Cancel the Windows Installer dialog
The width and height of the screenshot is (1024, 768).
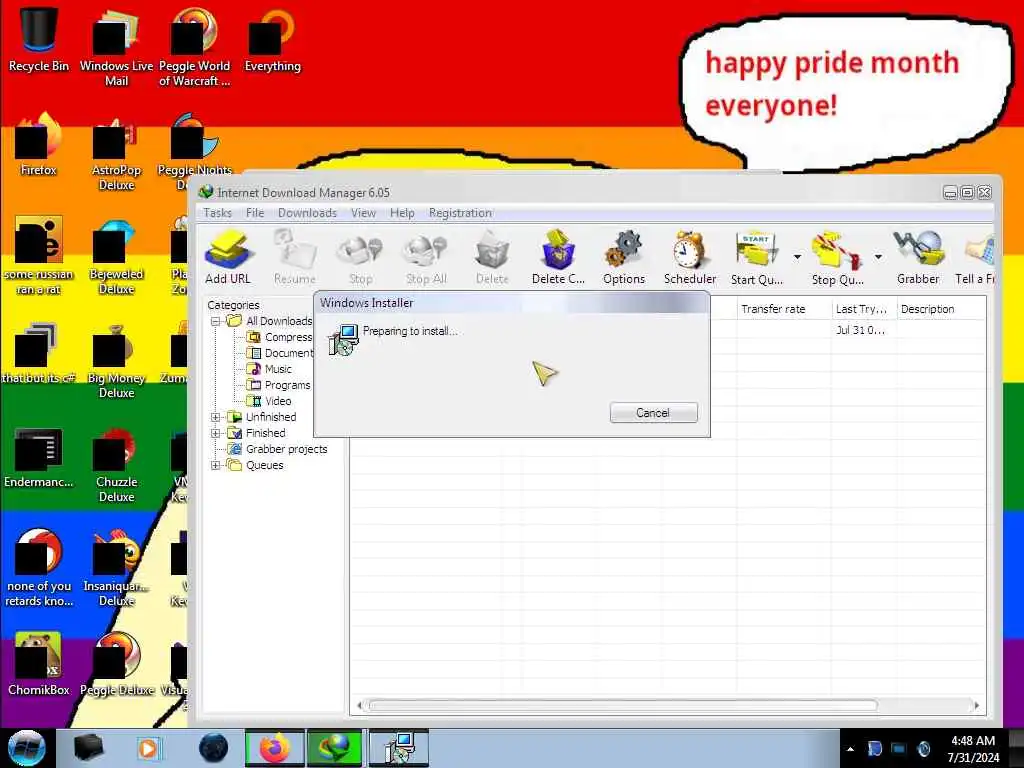654,413
